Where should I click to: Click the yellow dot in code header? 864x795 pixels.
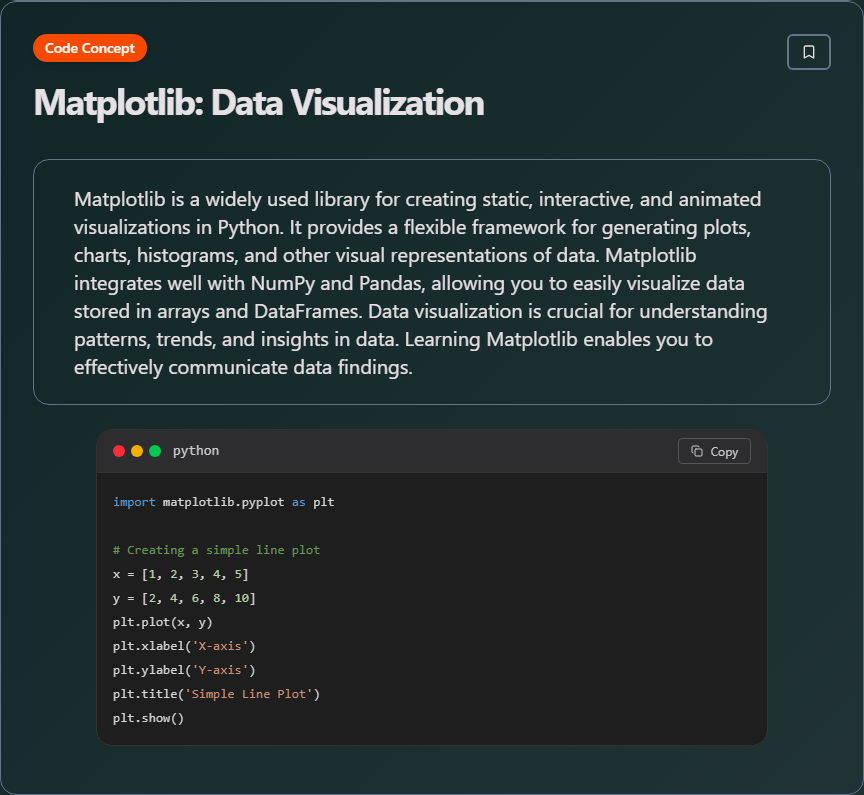click(x=137, y=451)
